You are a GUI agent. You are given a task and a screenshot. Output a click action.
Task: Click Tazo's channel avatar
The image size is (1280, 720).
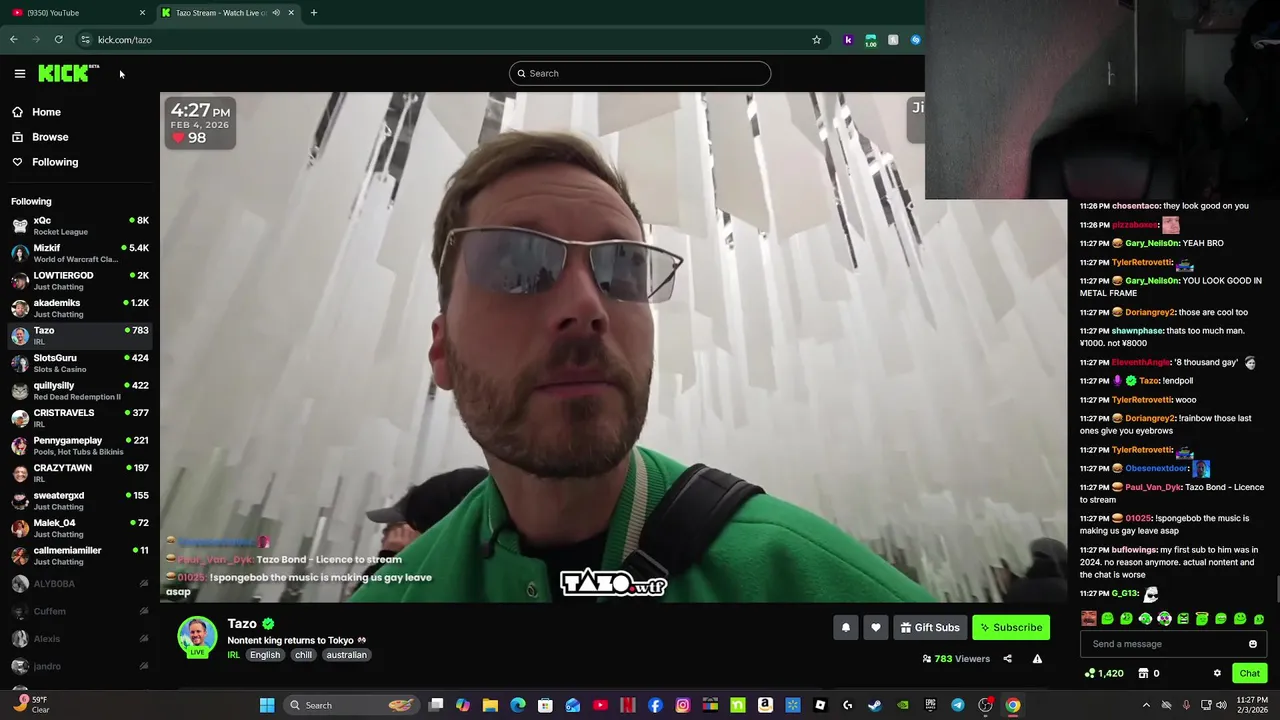click(x=197, y=637)
